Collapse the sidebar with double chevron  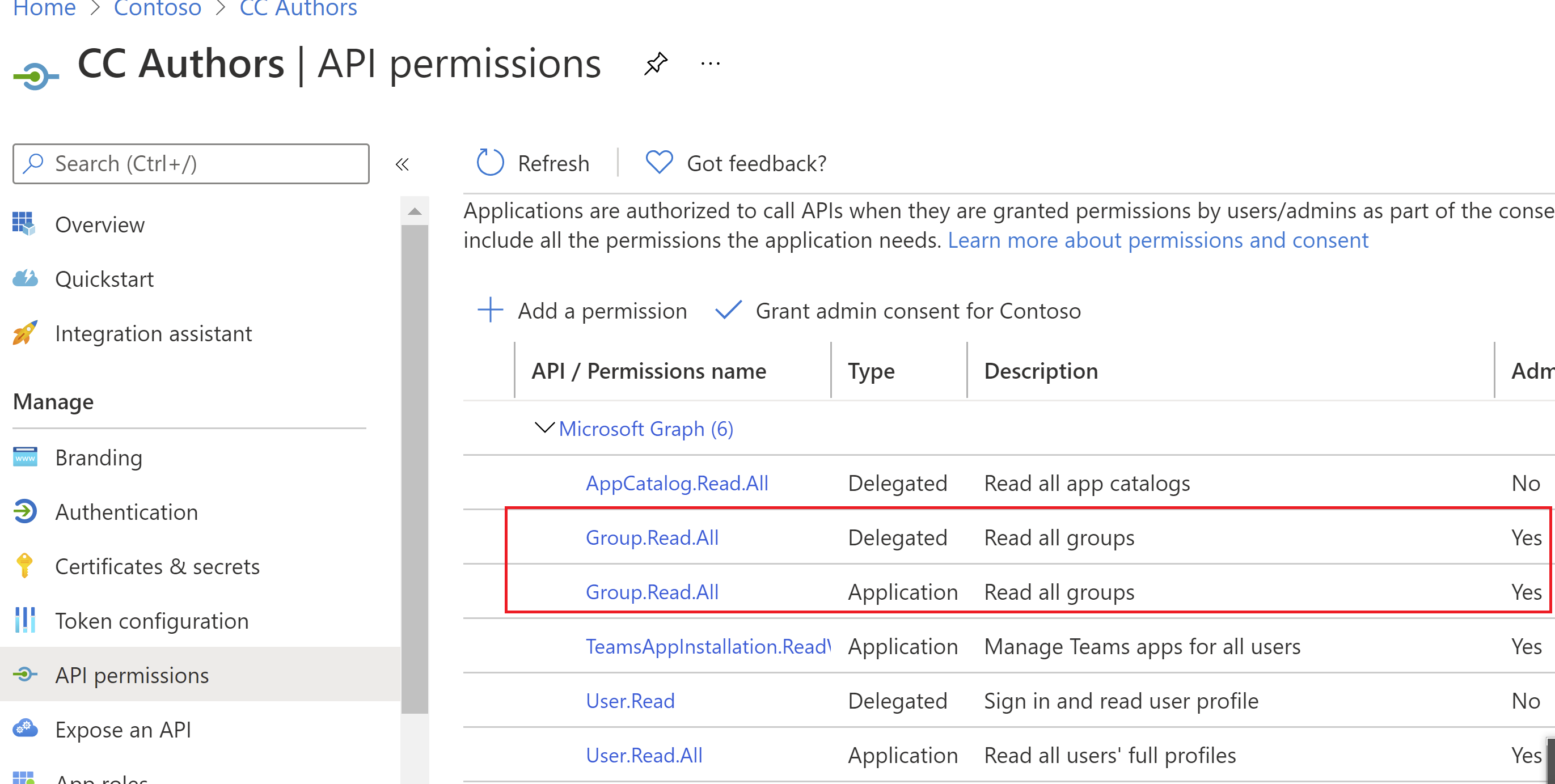[x=402, y=164]
